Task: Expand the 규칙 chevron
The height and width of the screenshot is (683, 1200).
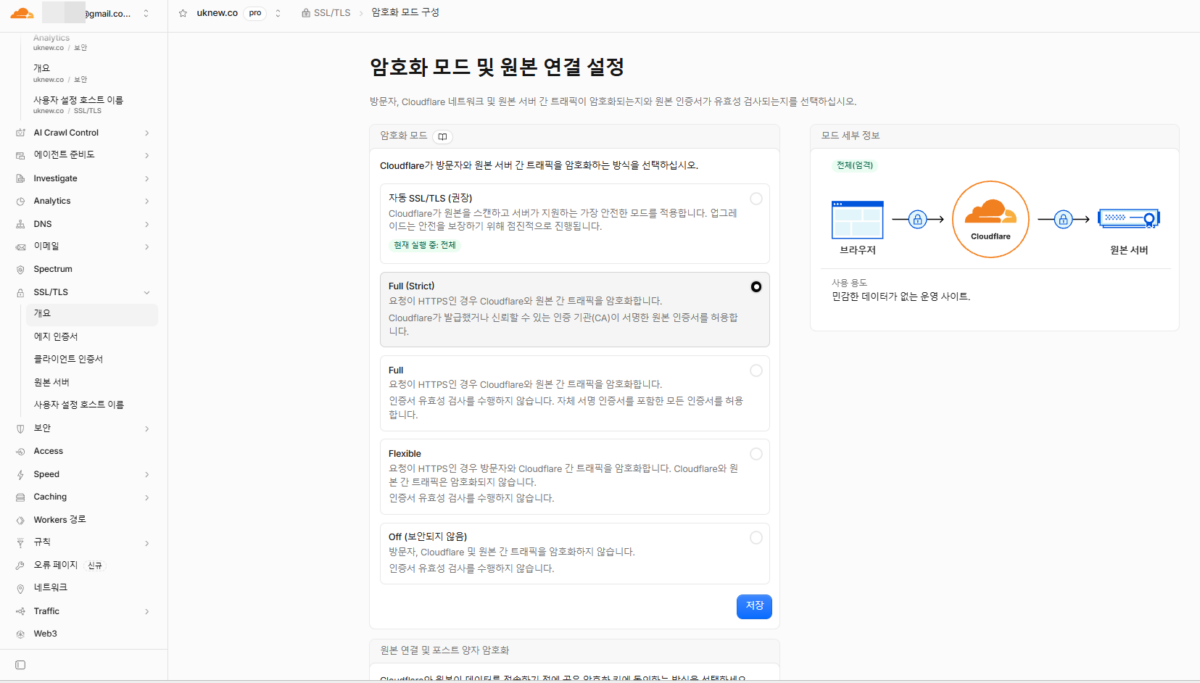Action: pos(147,542)
